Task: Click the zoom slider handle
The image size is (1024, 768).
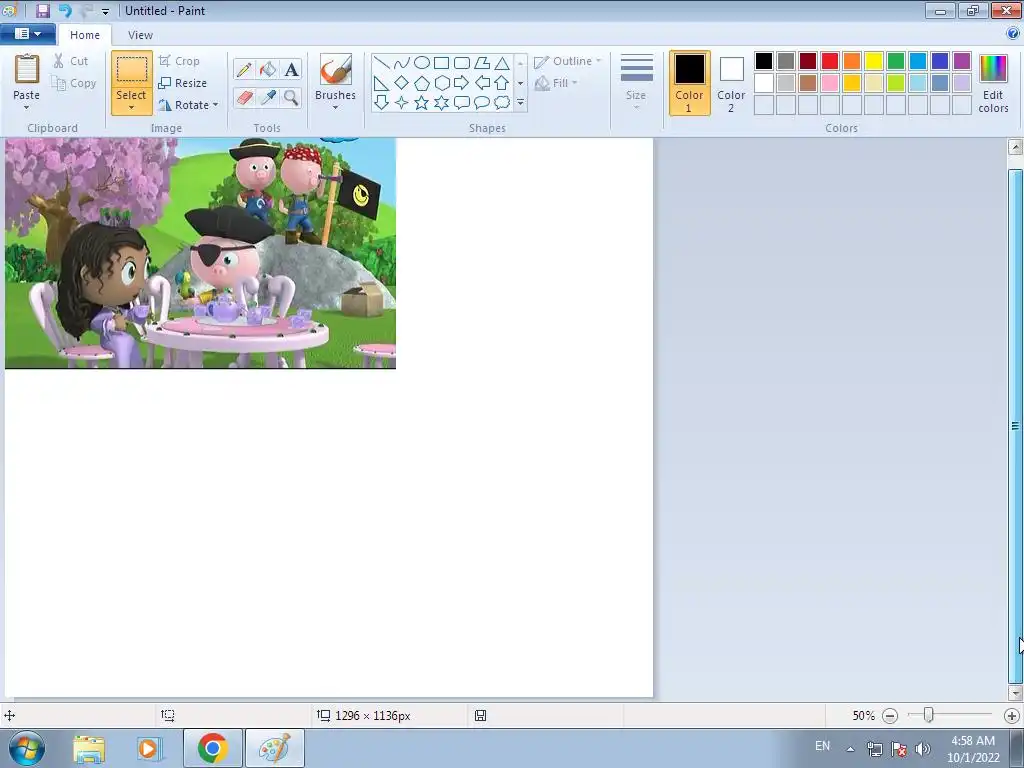Action: (x=928, y=715)
